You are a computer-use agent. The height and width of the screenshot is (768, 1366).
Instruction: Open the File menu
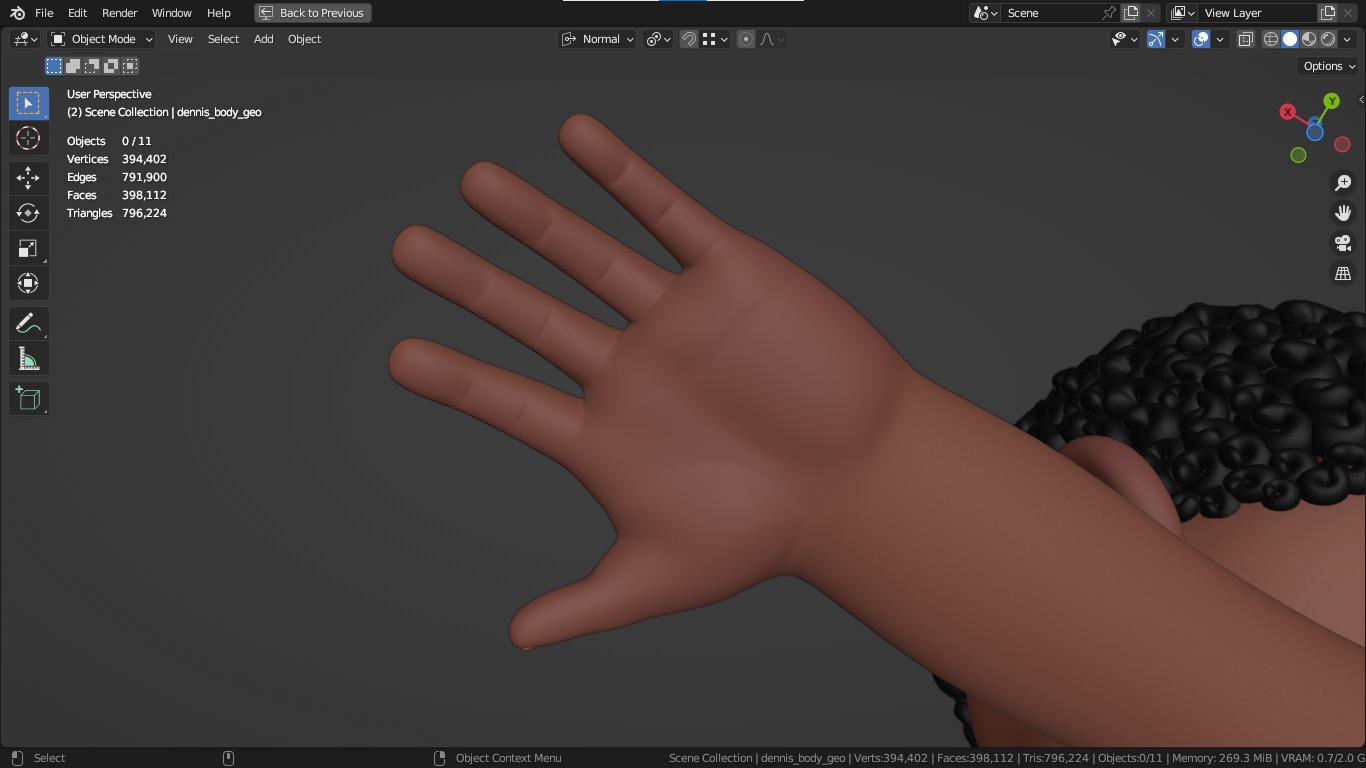tap(44, 13)
